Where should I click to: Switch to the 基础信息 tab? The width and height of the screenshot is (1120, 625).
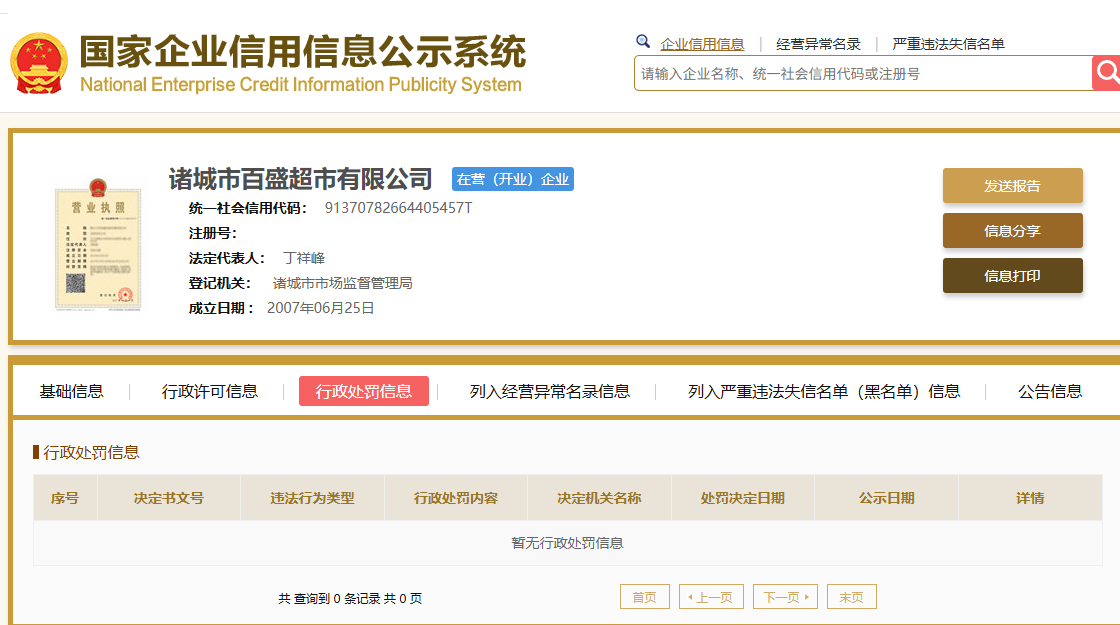click(71, 391)
